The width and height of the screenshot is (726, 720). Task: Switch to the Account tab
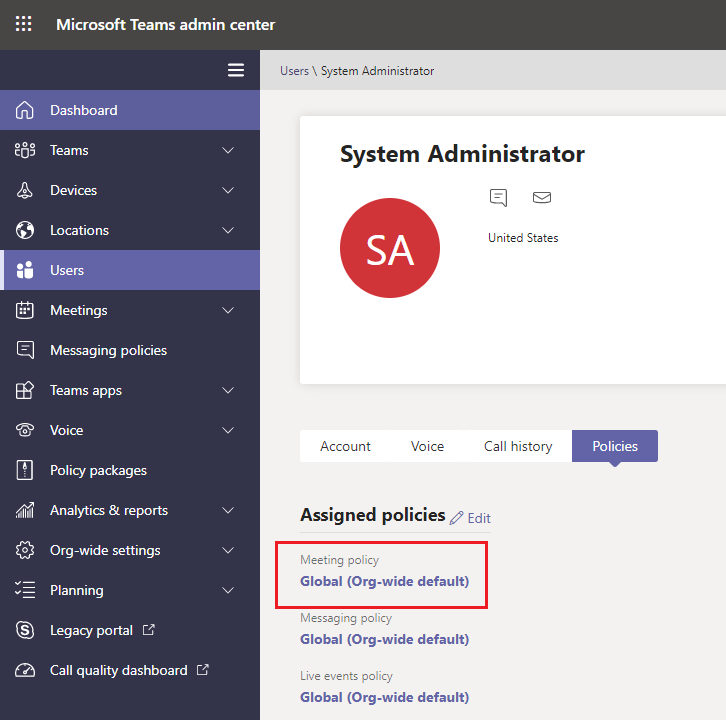tap(345, 446)
